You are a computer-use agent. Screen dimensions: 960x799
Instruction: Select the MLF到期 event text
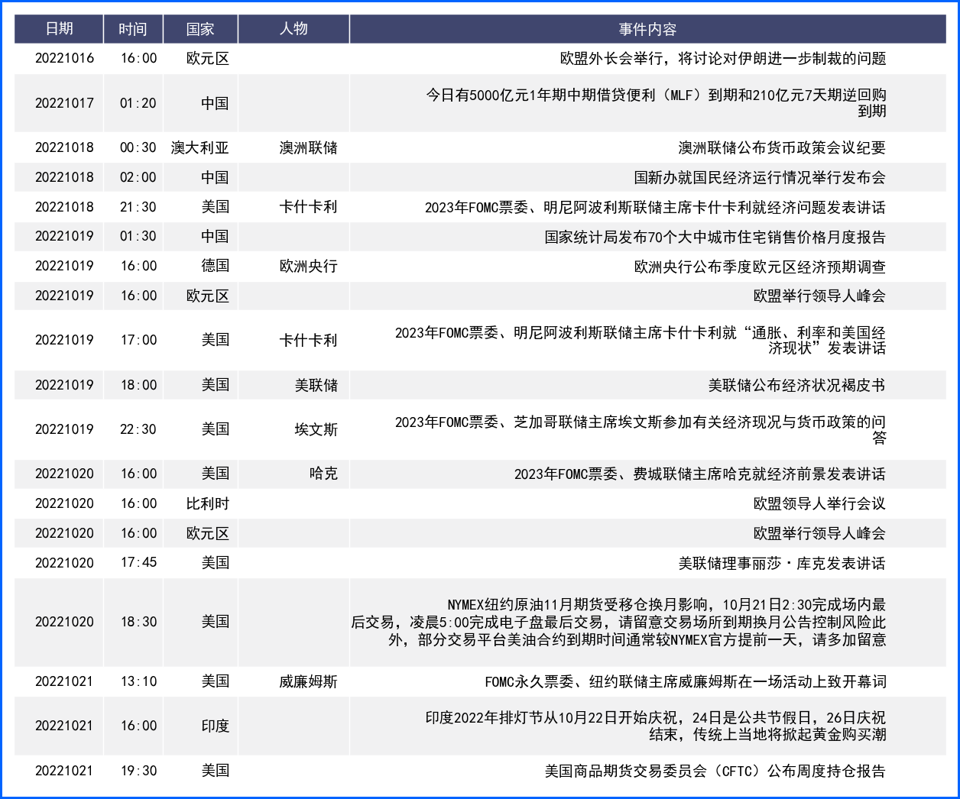point(656,103)
